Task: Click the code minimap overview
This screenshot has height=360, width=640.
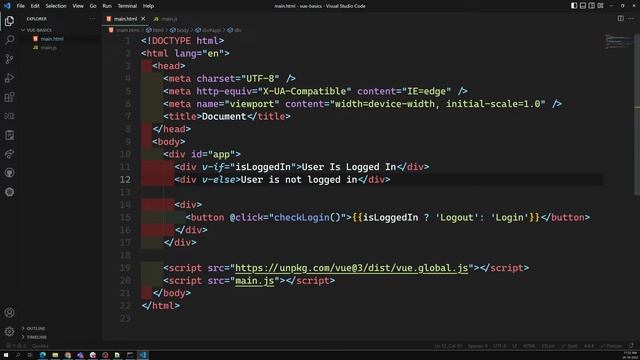Action: point(618,42)
